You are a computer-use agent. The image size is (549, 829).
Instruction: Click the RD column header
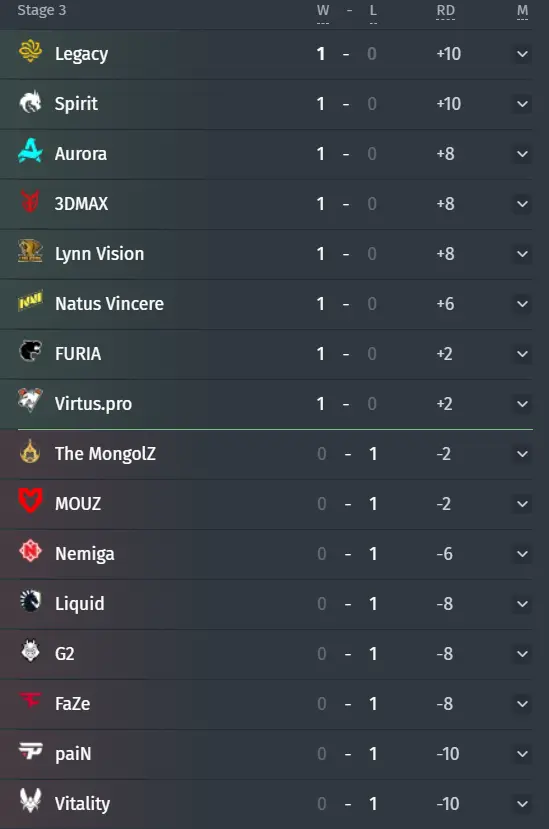tap(445, 11)
